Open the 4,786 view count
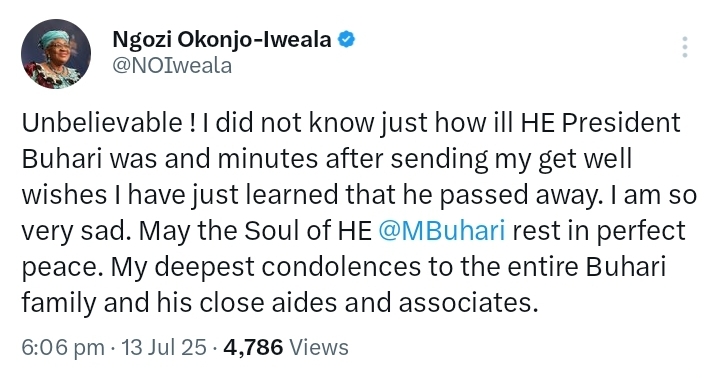 point(253,347)
